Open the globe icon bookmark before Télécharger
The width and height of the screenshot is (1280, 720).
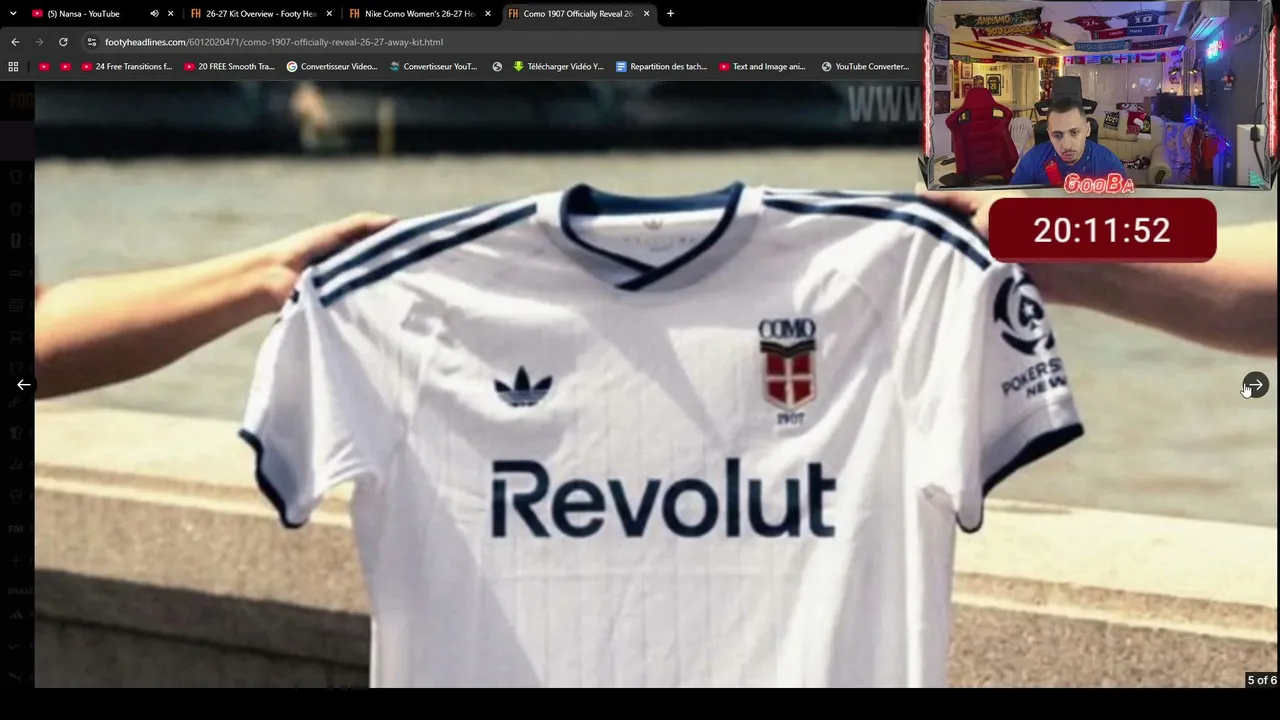click(x=497, y=67)
